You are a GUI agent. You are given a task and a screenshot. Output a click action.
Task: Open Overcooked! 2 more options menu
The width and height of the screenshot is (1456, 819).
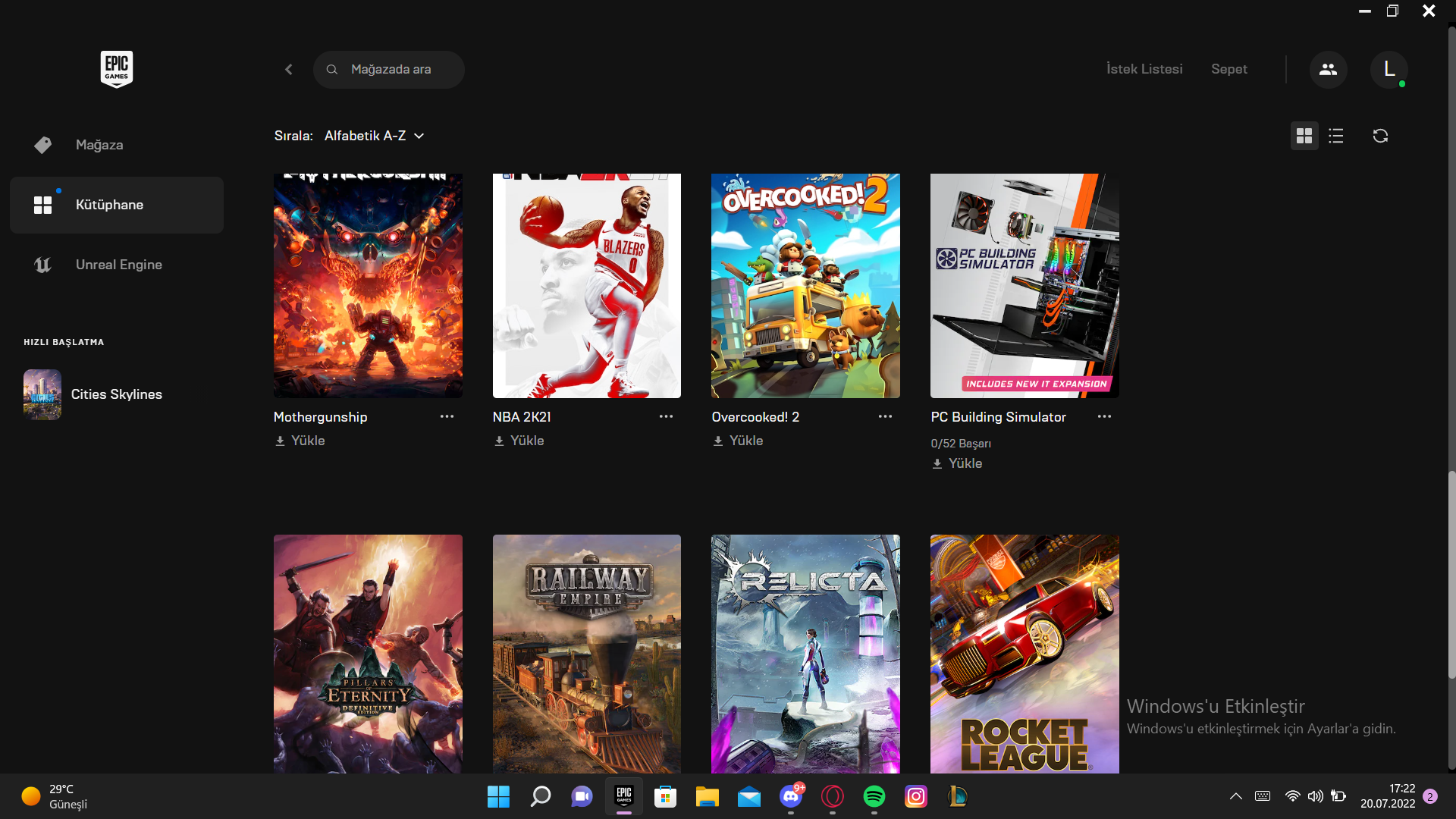click(x=885, y=416)
